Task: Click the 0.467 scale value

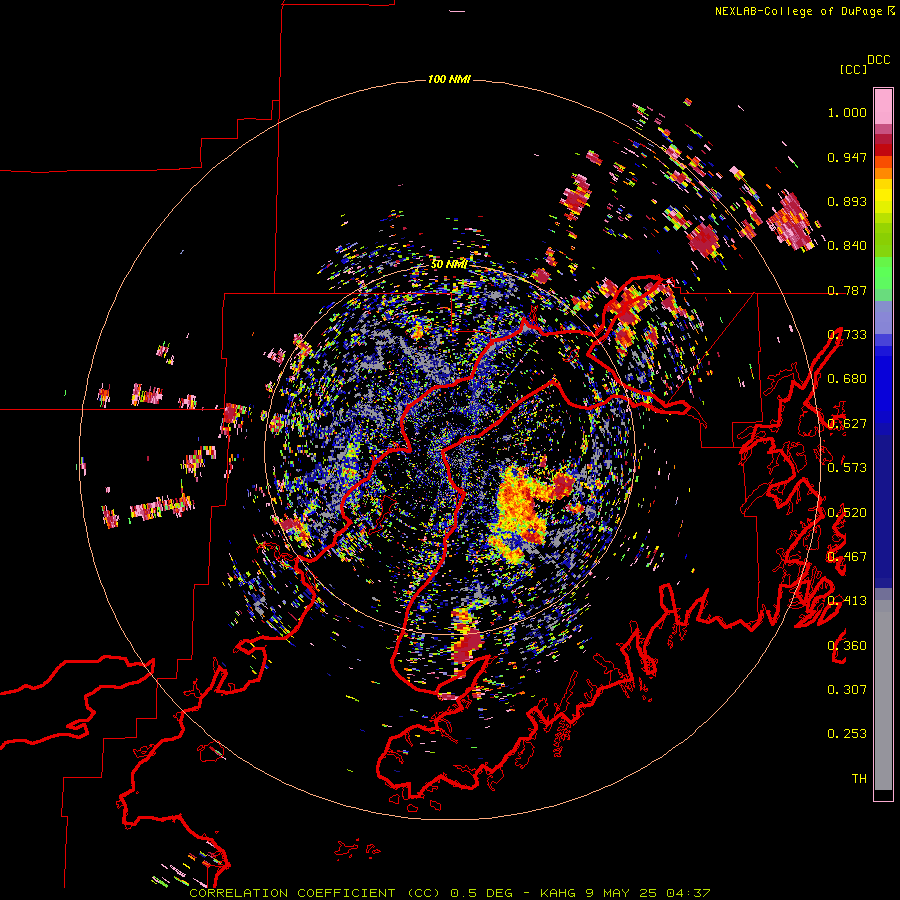Action: point(847,557)
